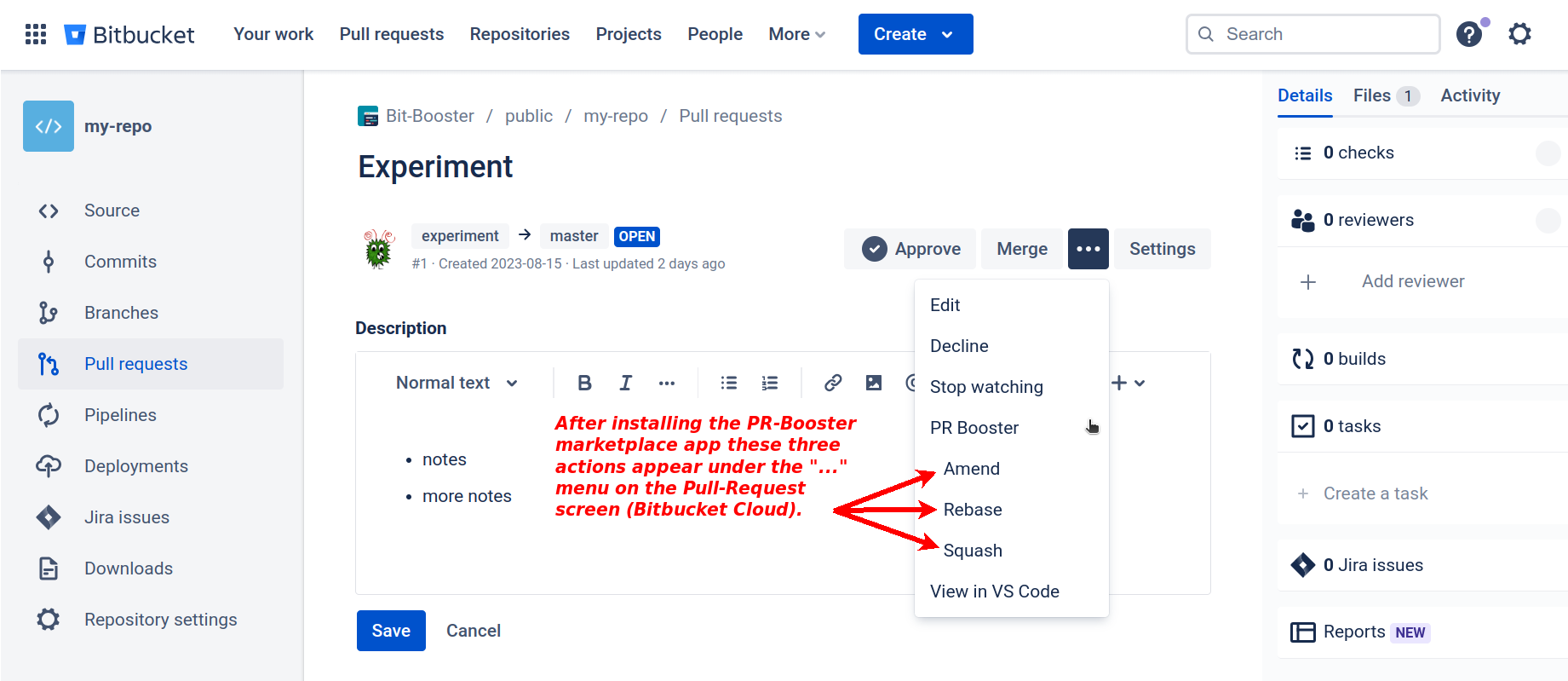Insert an image in the description
The image size is (1568, 681).
click(x=874, y=383)
